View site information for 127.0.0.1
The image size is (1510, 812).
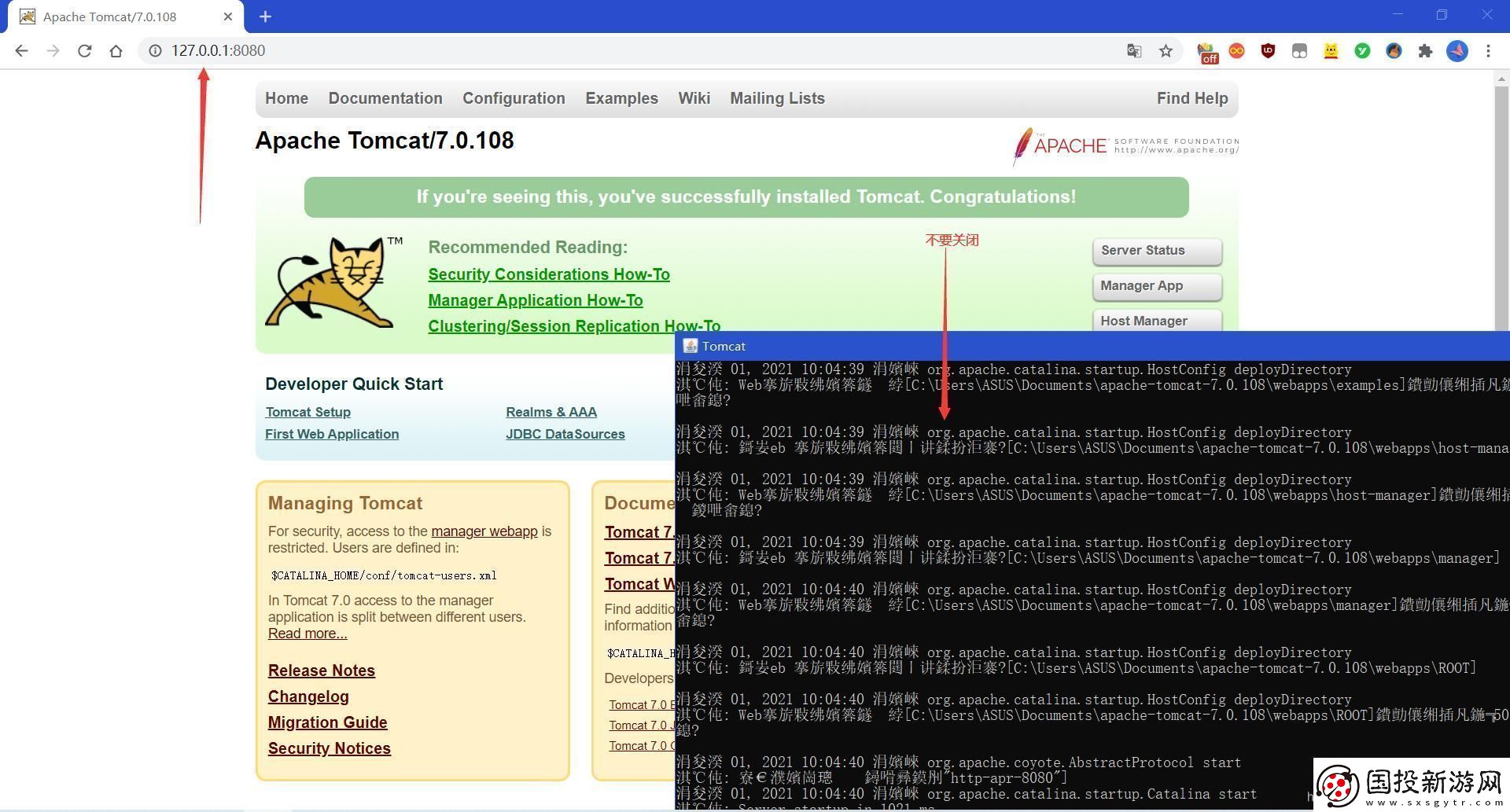[x=155, y=51]
